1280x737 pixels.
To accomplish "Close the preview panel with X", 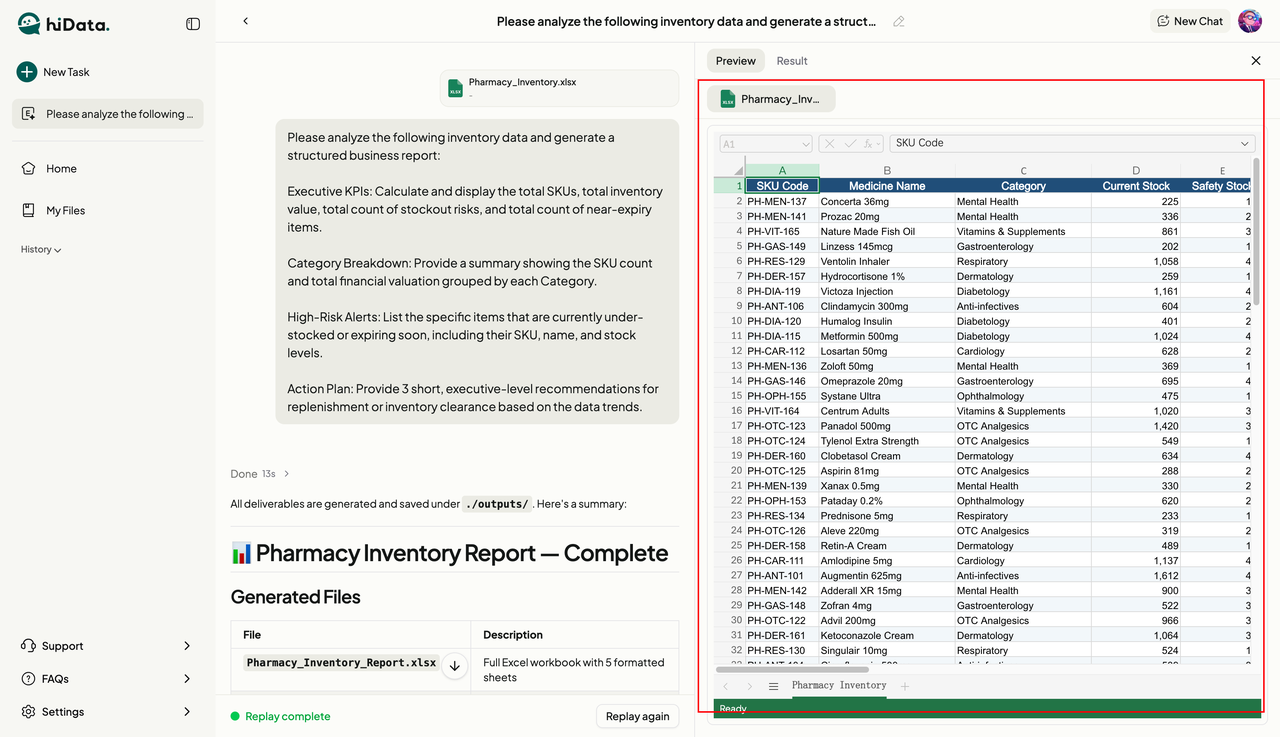I will coord(1256,61).
